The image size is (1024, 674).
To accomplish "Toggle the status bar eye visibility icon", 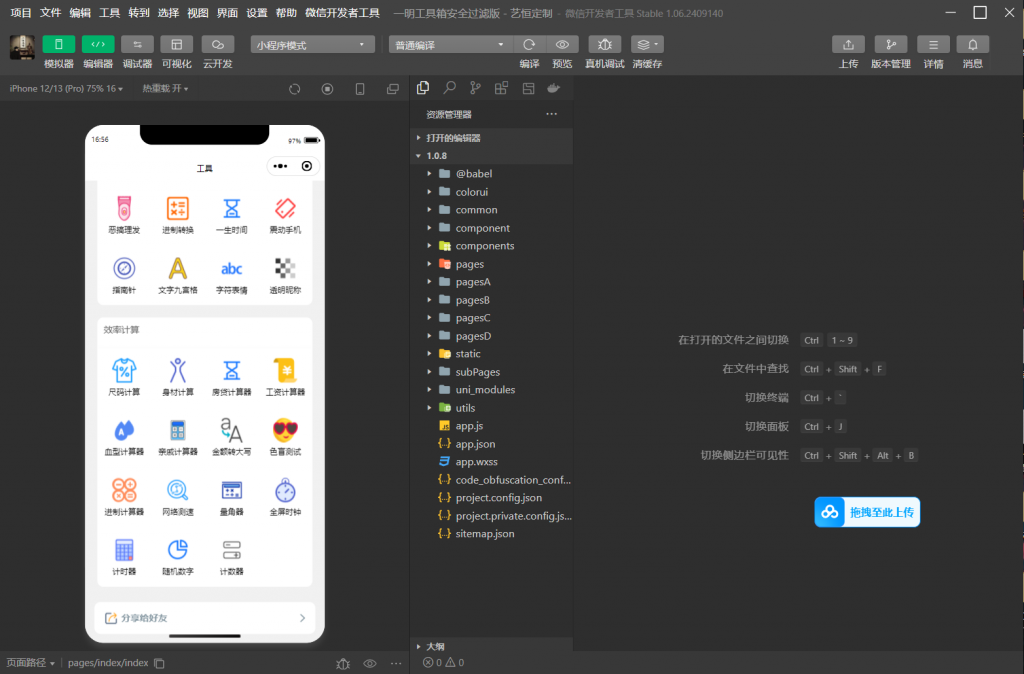I will [x=370, y=663].
